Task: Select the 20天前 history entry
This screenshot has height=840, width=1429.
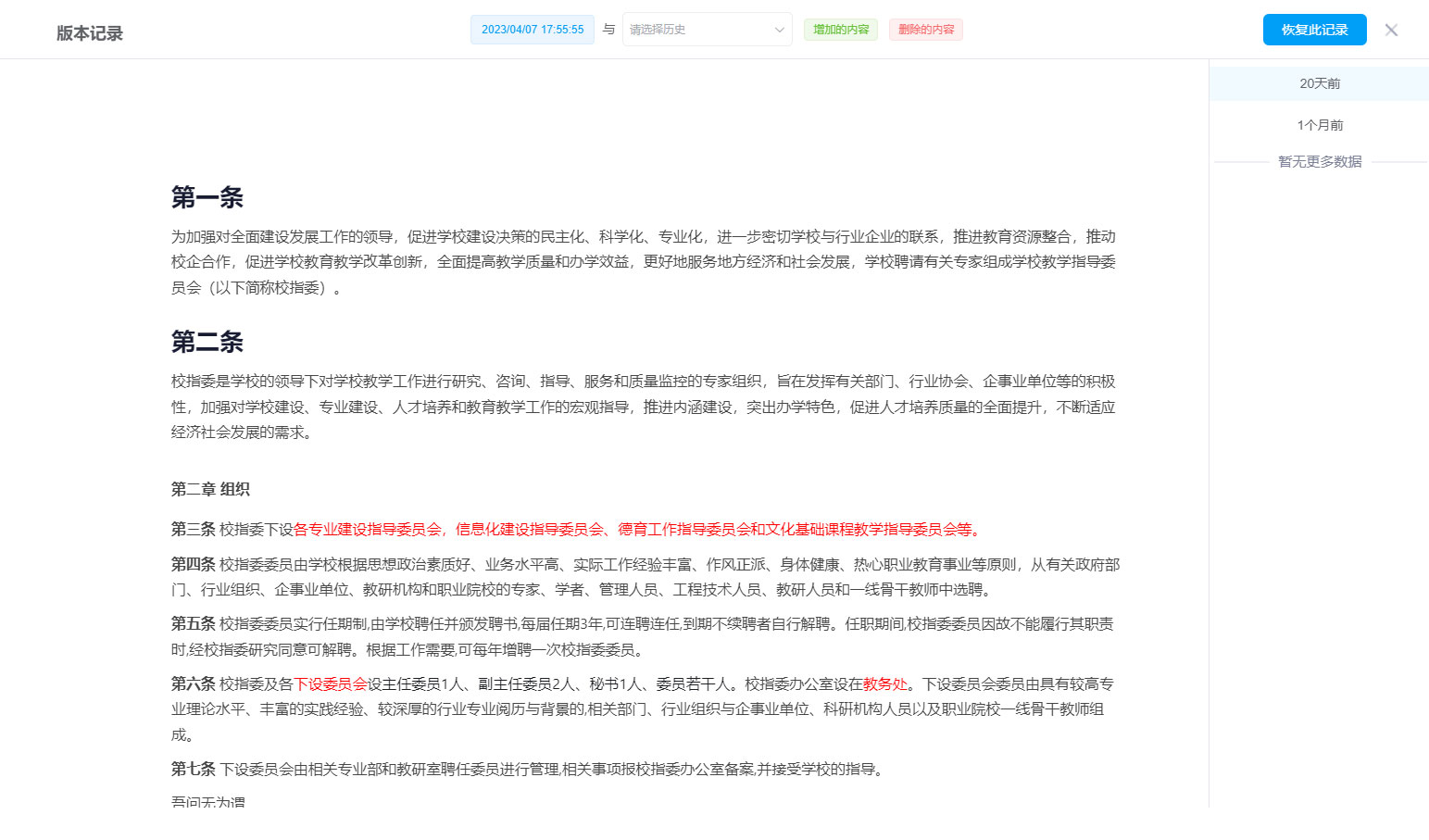Action: (x=1319, y=83)
